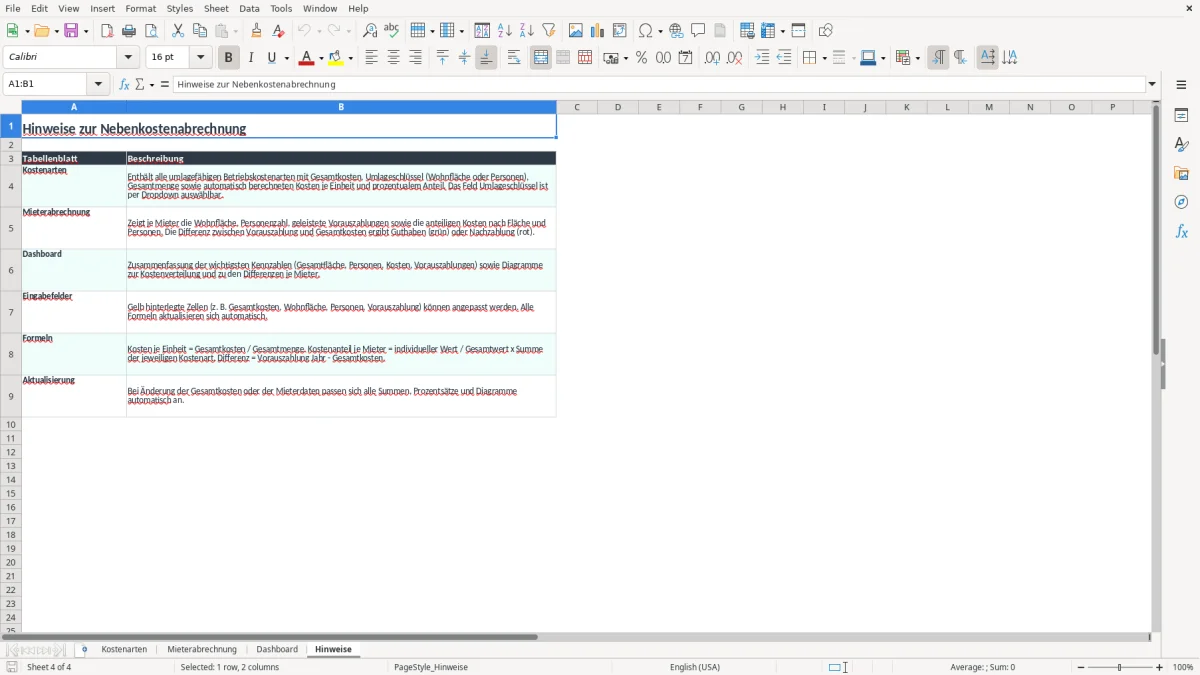
Task: Click the Zoom In plus button
Action: (x=1160, y=667)
